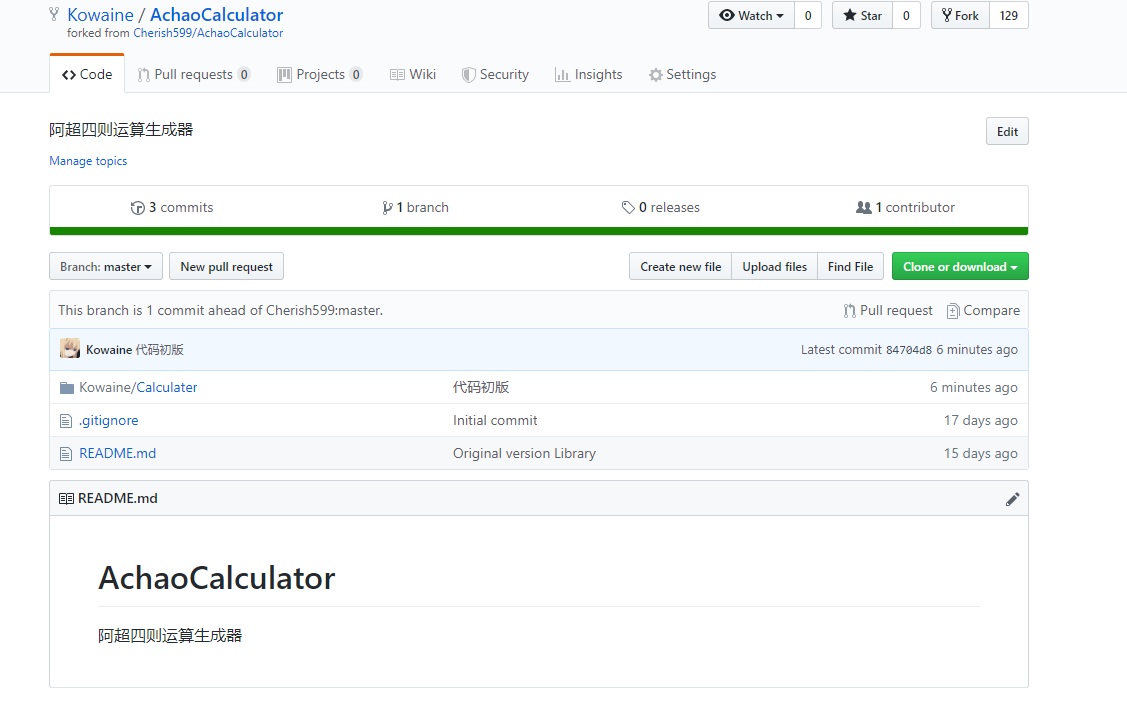This screenshot has width=1127, height=721.
Task: Click the AchaoCalculator heading in README
Action: [x=216, y=578]
